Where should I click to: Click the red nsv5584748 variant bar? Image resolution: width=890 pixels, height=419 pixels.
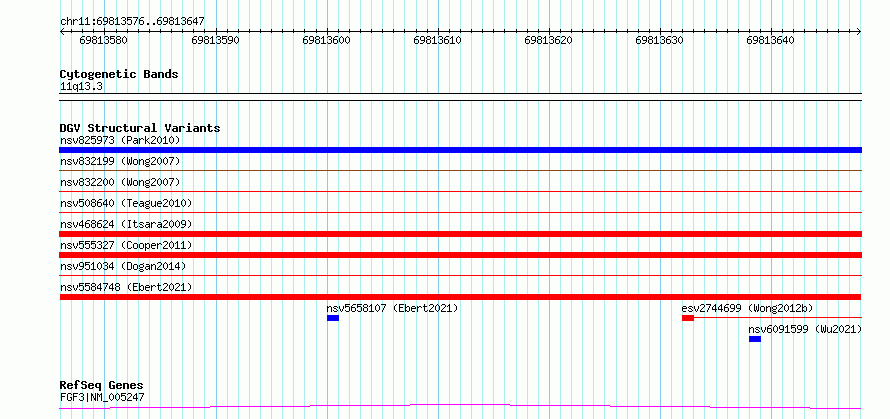click(x=460, y=297)
